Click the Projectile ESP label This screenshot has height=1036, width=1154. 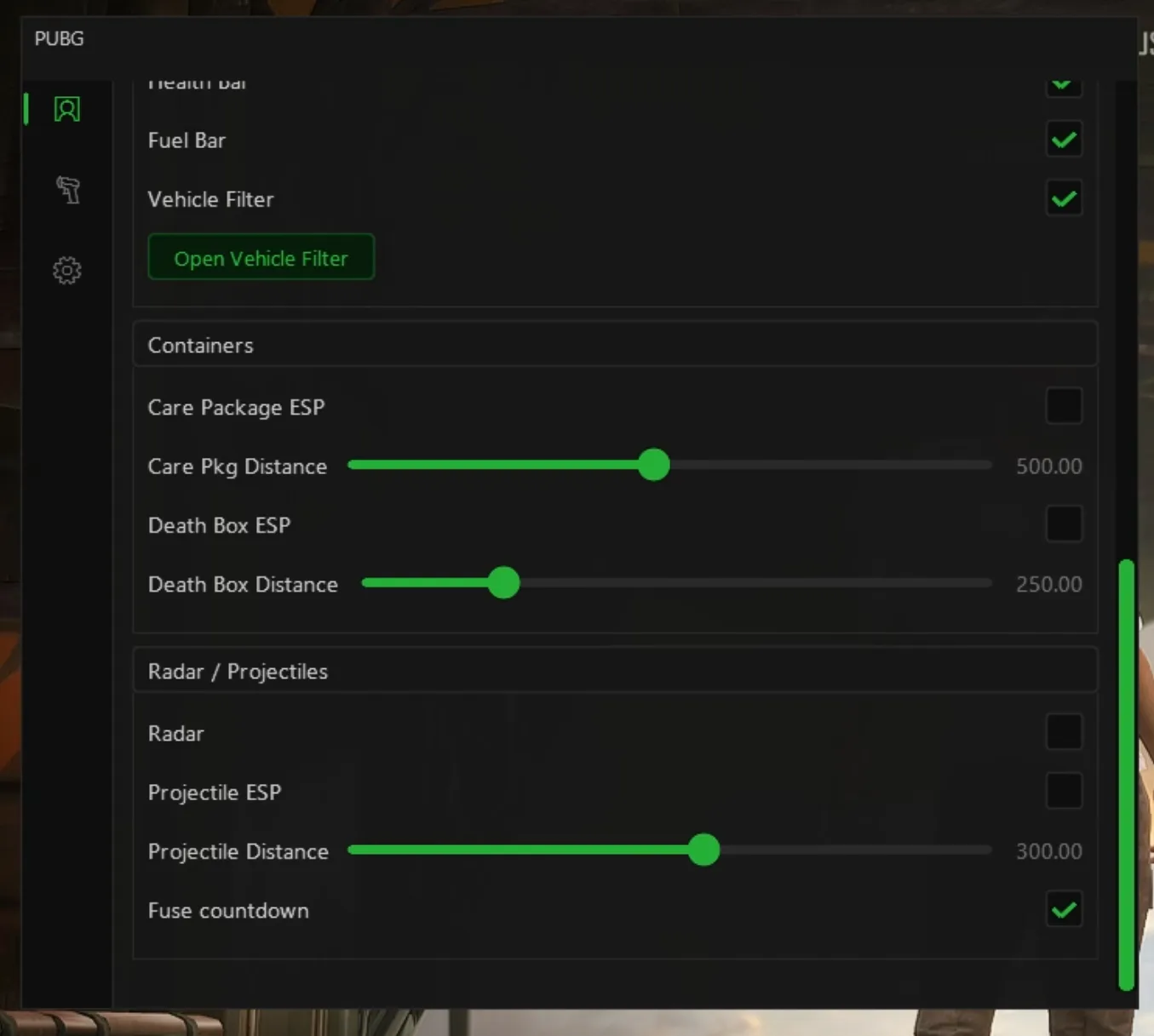click(214, 793)
